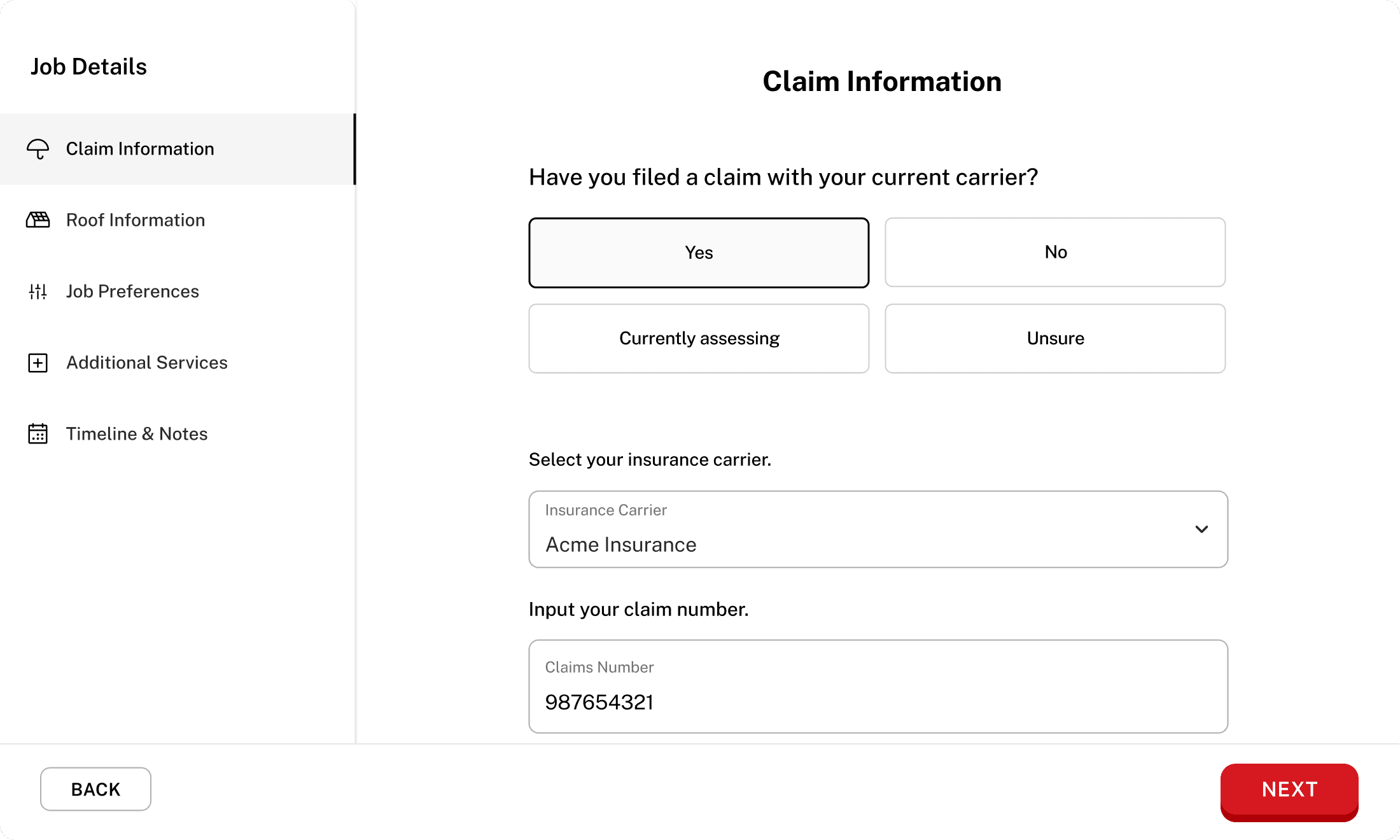Click the BACK button
Viewport: 1400px width, 840px height.
click(95, 789)
